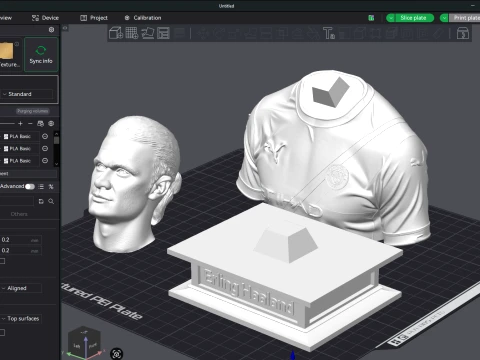Click the first 0.2 mm input field
The image size is (480, 360).
(x=21, y=240)
